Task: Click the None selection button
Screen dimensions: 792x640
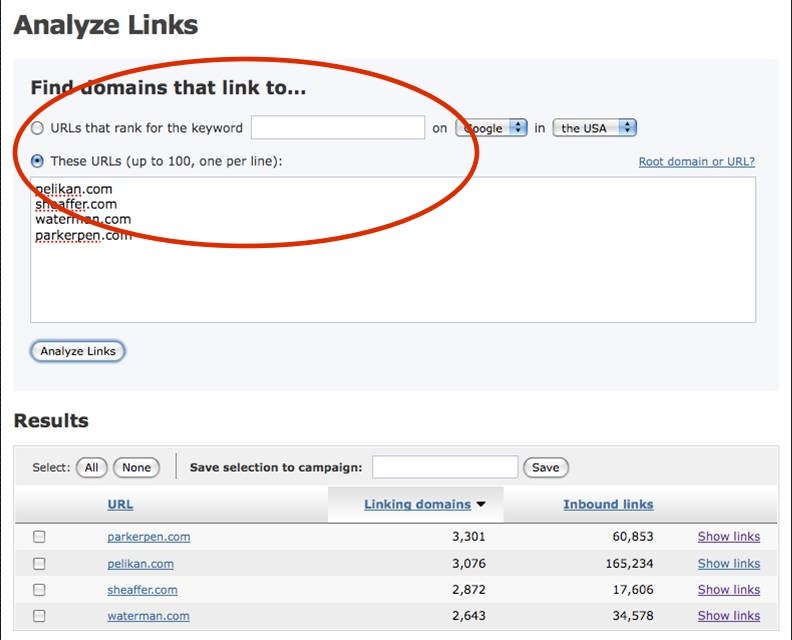Action: click(136, 467)
